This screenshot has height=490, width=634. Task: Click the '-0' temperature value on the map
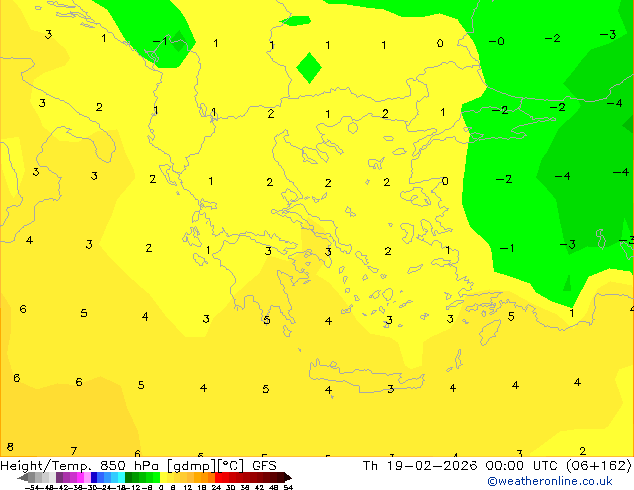[x=497, y=41]
